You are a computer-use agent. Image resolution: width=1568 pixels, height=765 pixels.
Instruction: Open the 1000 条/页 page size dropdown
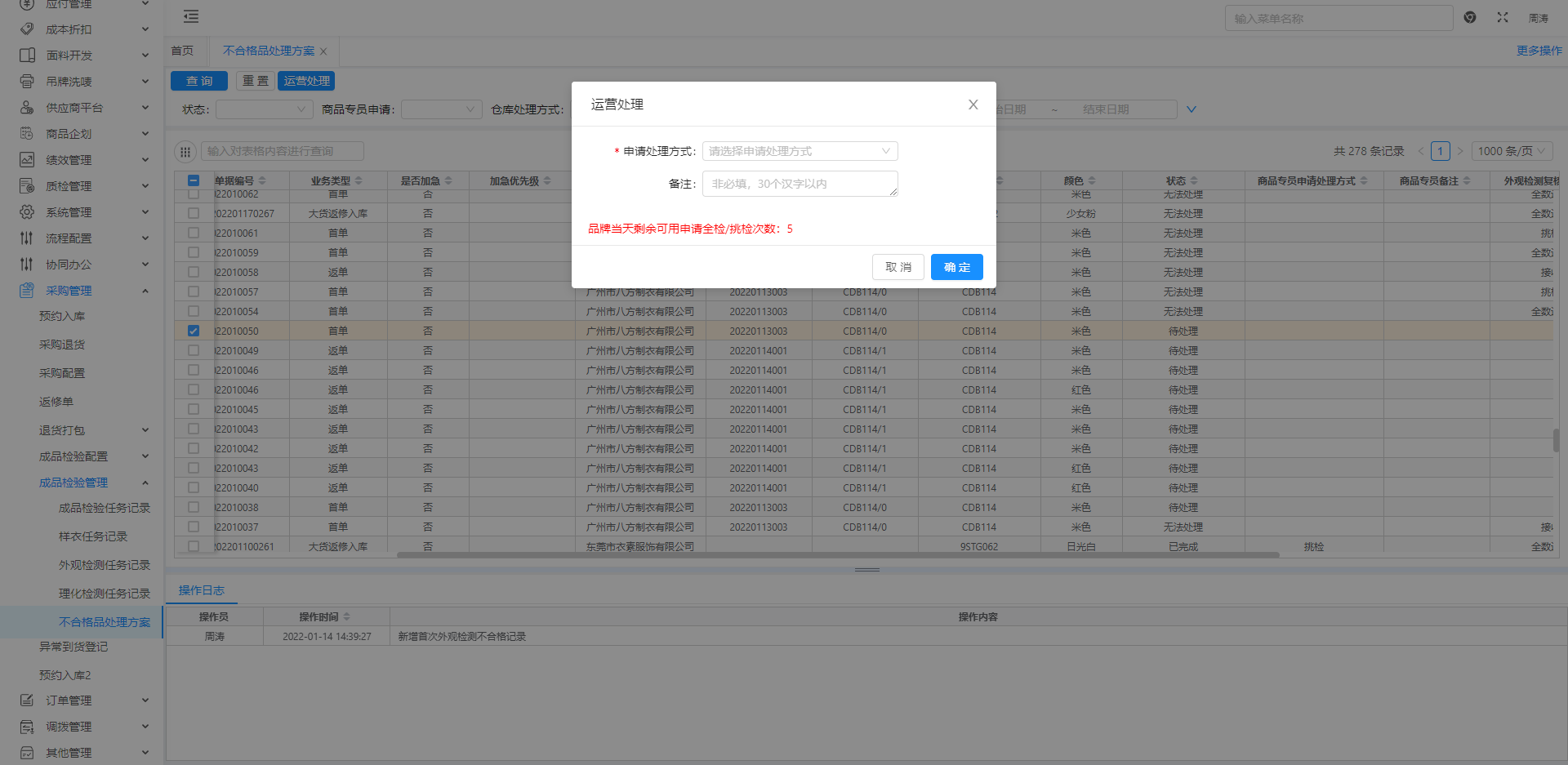click(x=1512, y=151)
